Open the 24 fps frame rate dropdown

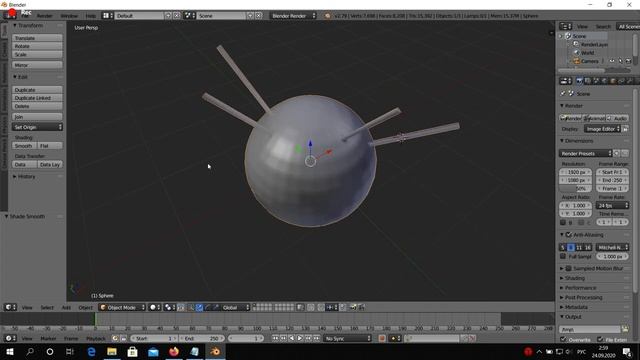[612, 205]
